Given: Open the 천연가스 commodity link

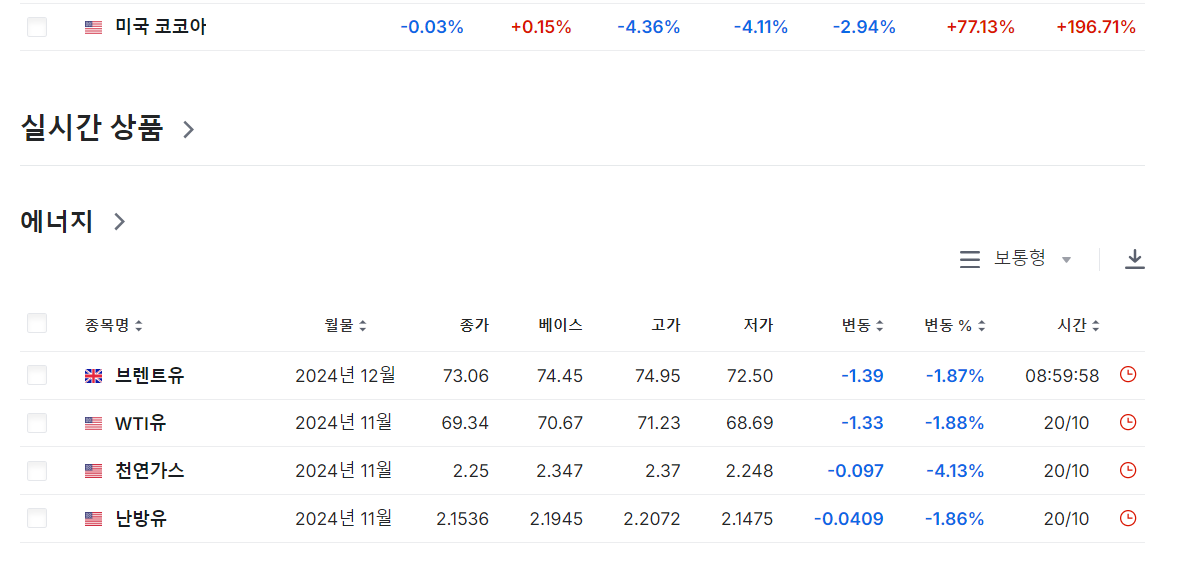Looking at the screenshot, I should (x=150, y=471).
